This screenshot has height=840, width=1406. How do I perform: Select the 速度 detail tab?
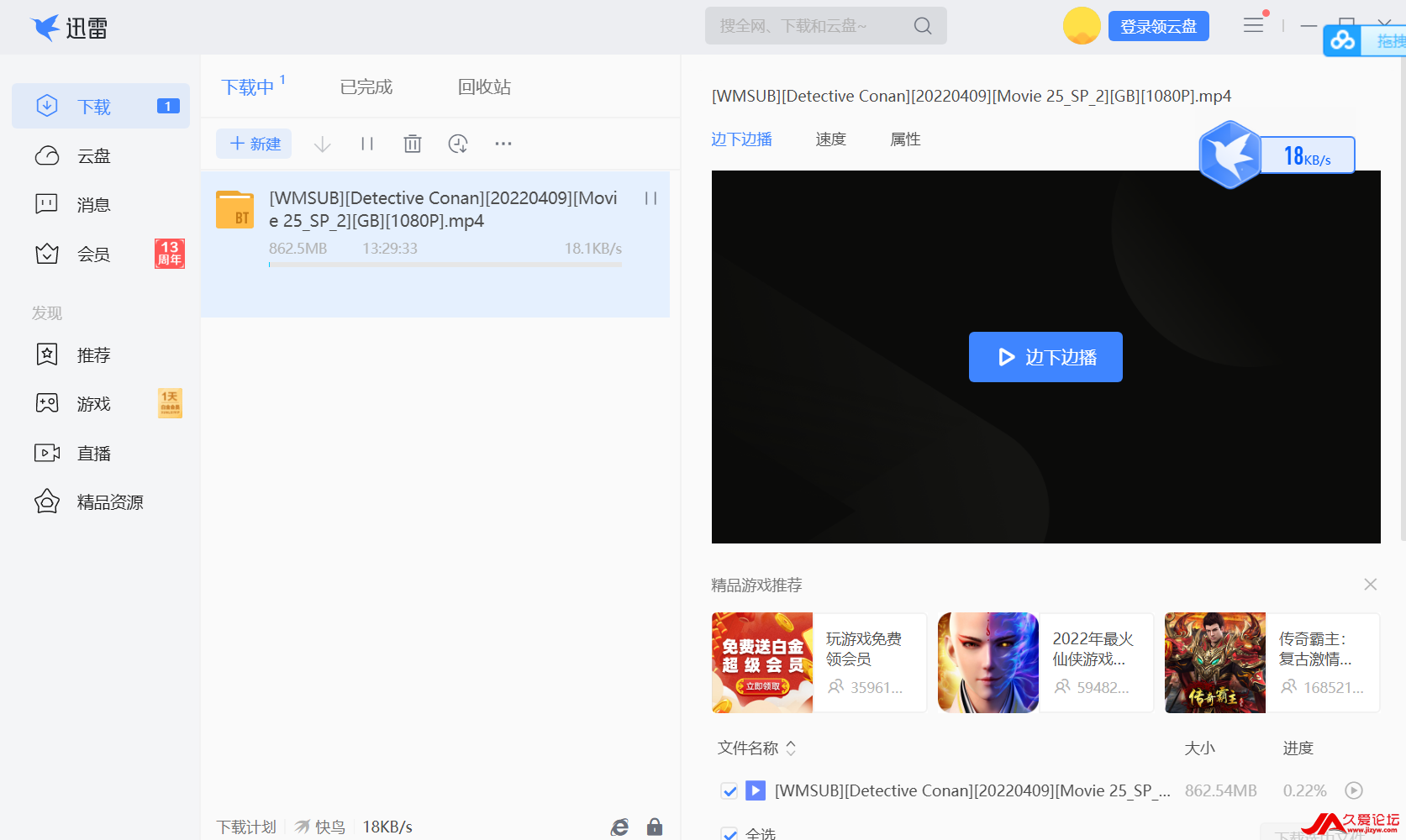830,139
